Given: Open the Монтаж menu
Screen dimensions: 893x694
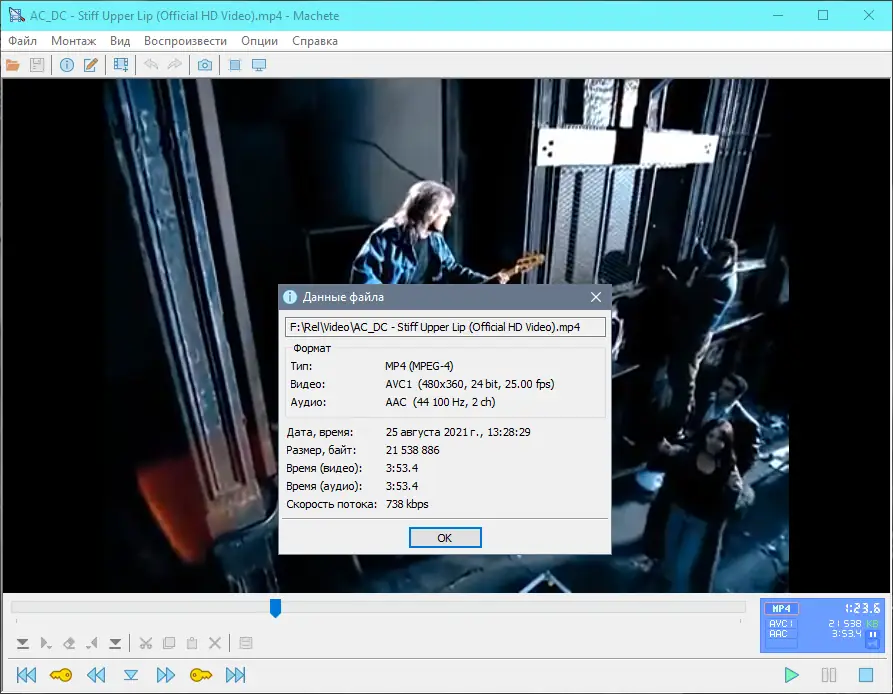Looking at the screenshot, I should (x=73, y=41).
